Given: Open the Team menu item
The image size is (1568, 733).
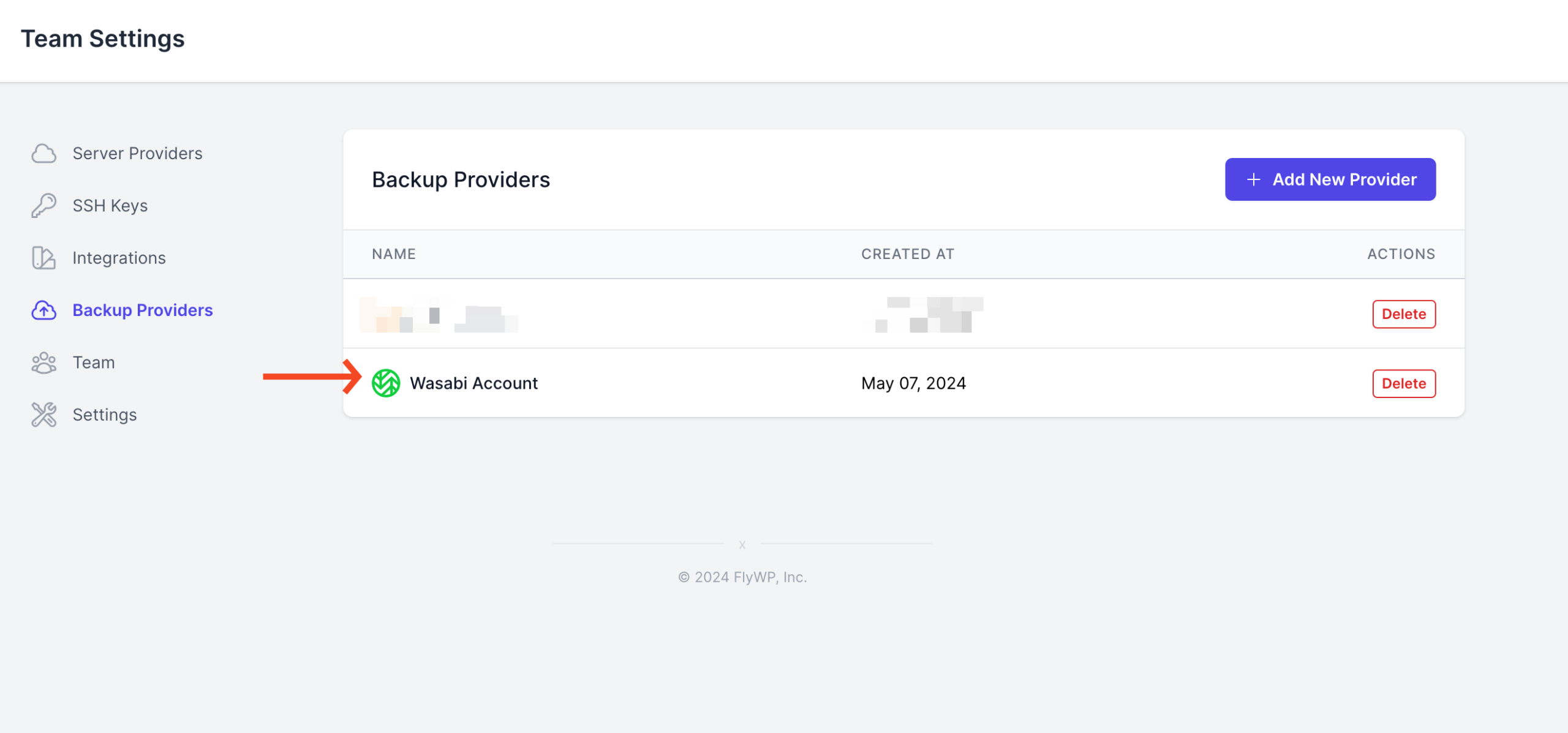Looking at the screenshot, I should (94, 363).
